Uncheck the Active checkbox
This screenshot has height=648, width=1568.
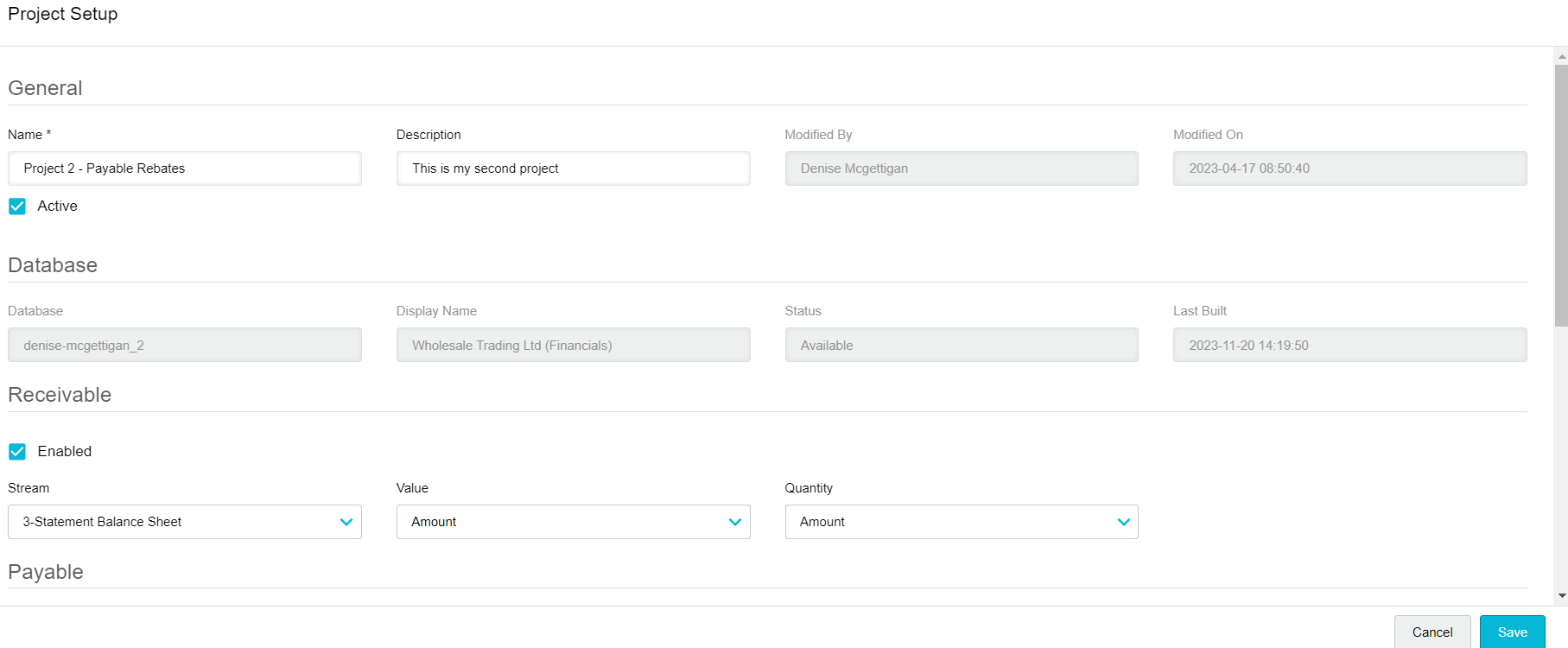[17, 206]
